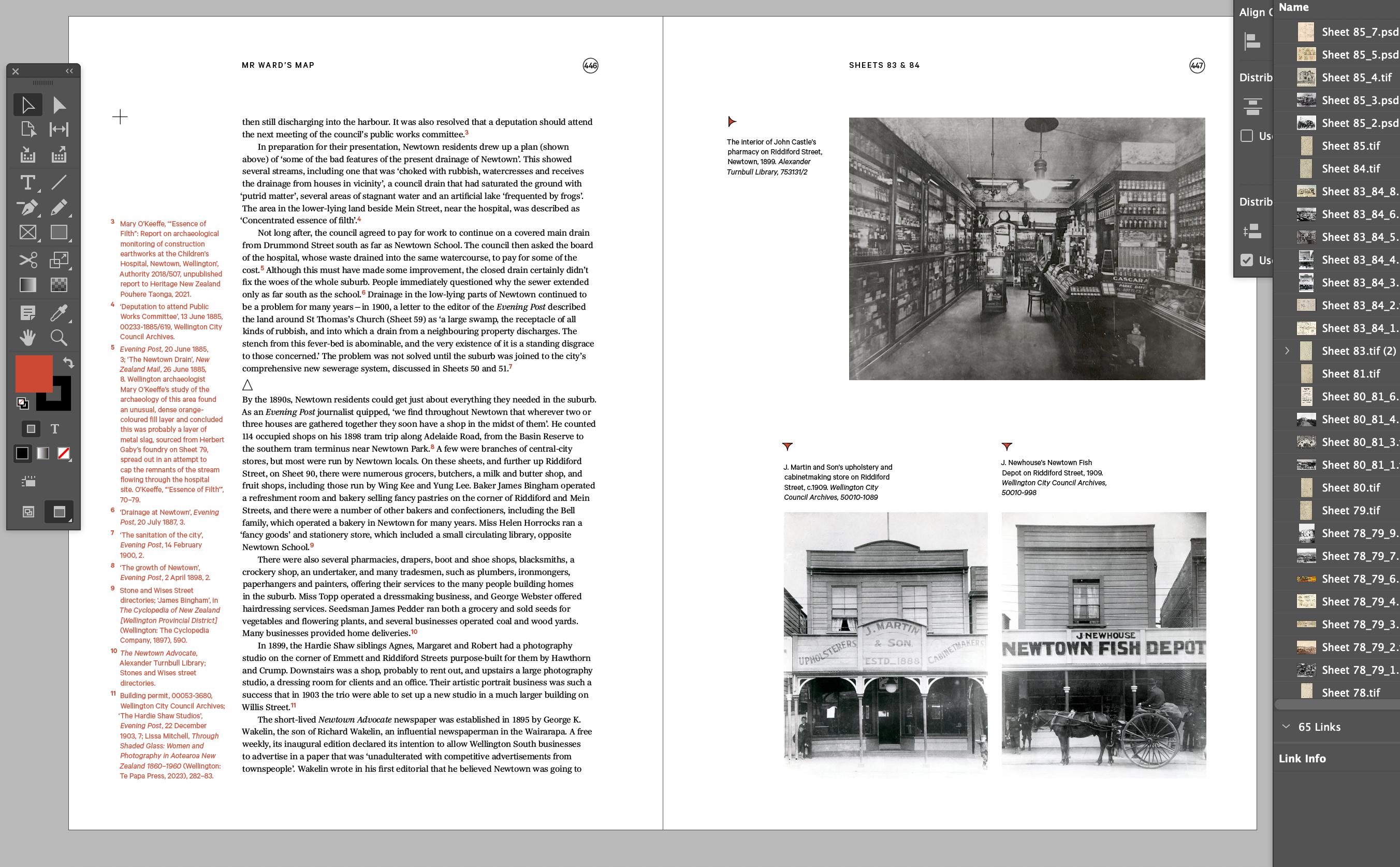Click the Swap Fill and Stroke arrow
Image resolution: width=1400 pixels, height=867 pixels.
(x=68, y=363)
